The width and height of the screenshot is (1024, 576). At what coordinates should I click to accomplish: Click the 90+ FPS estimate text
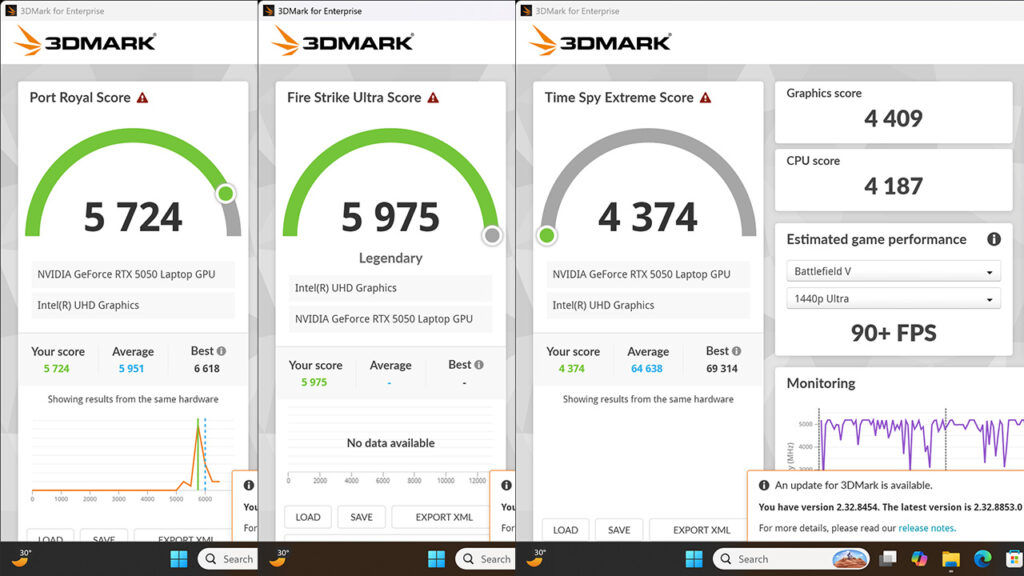click(893, 333)
